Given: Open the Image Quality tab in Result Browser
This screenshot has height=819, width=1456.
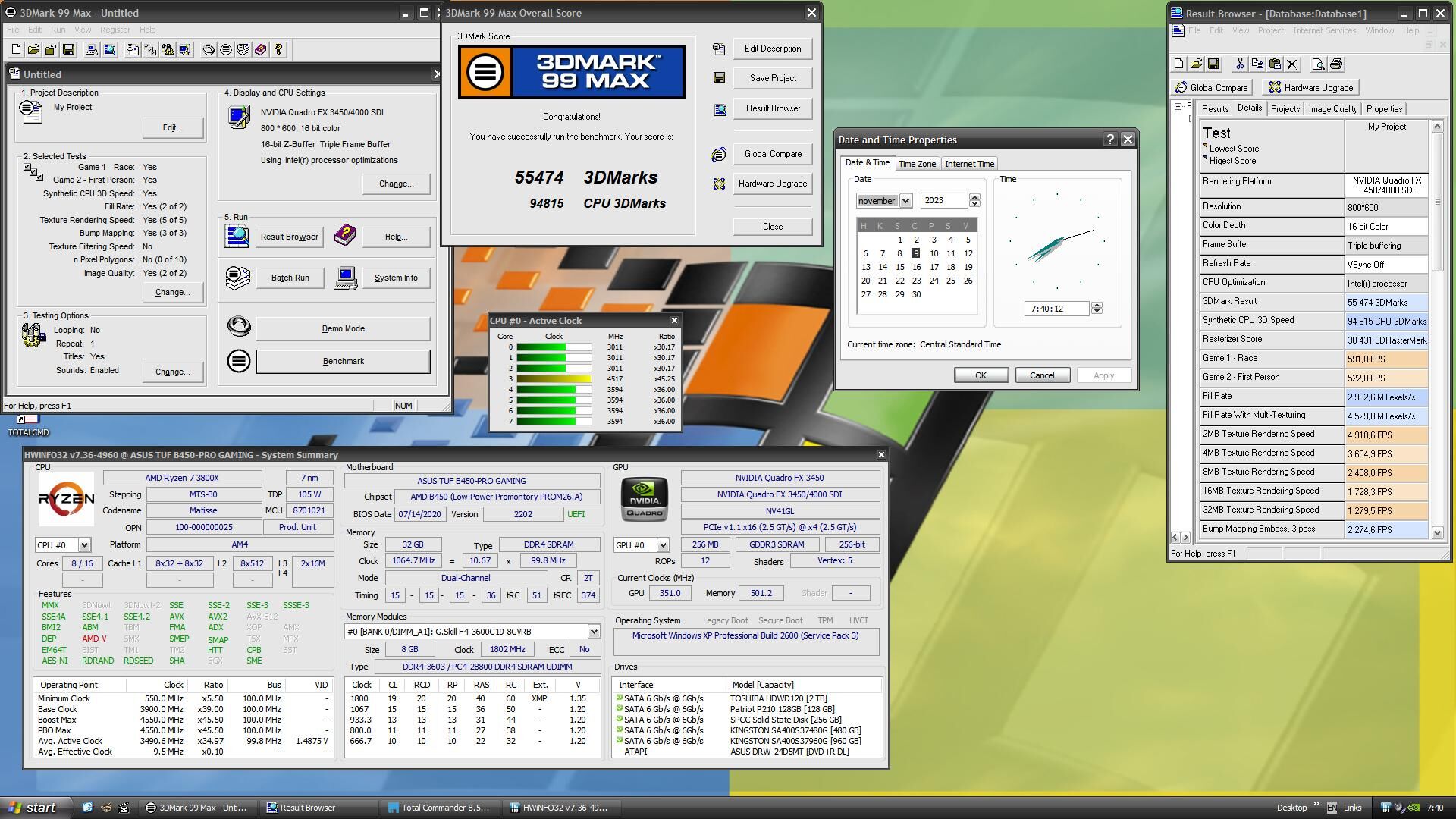Looking at the screenshot, I should coord(1332,109).
